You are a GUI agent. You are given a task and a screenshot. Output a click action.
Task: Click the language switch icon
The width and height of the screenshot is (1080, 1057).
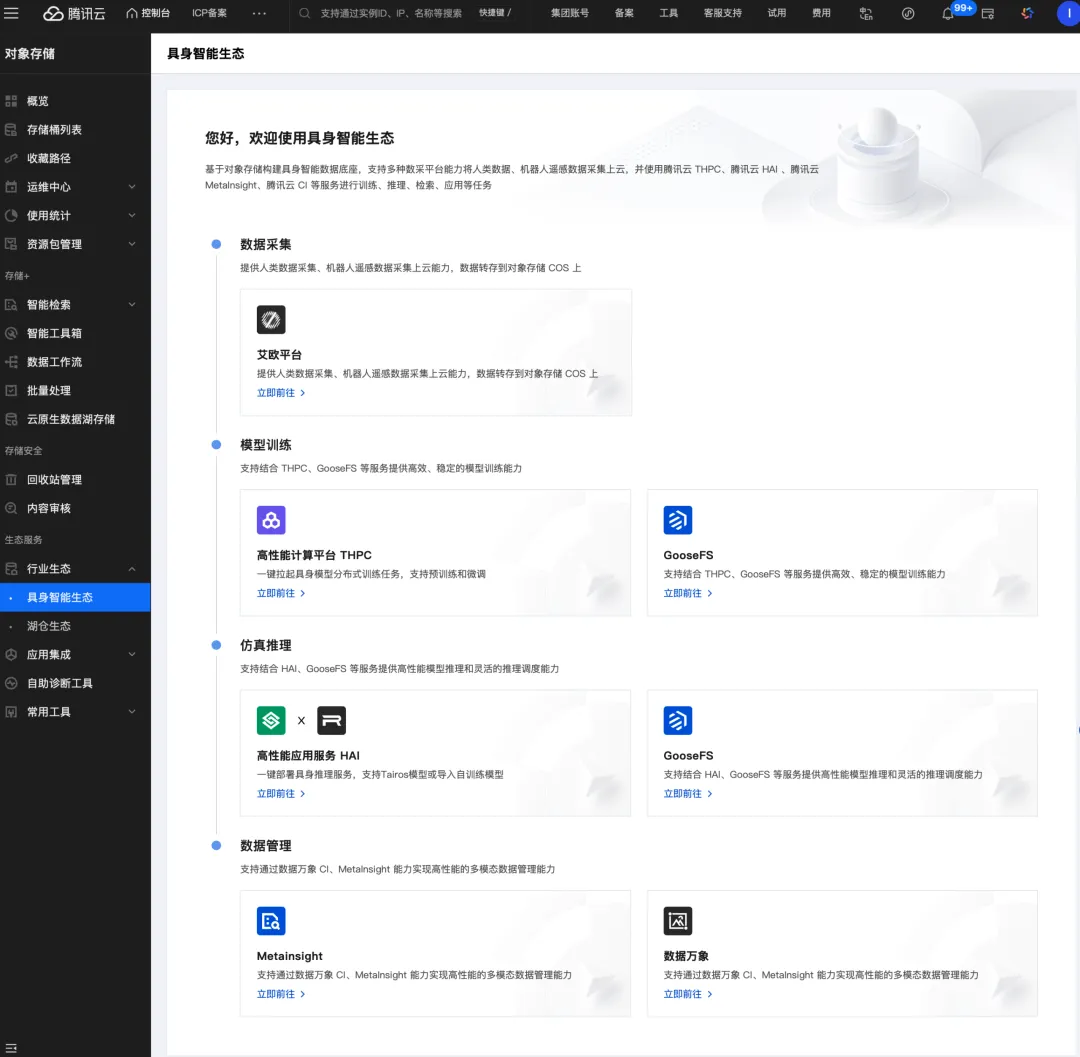pos(866,13)
